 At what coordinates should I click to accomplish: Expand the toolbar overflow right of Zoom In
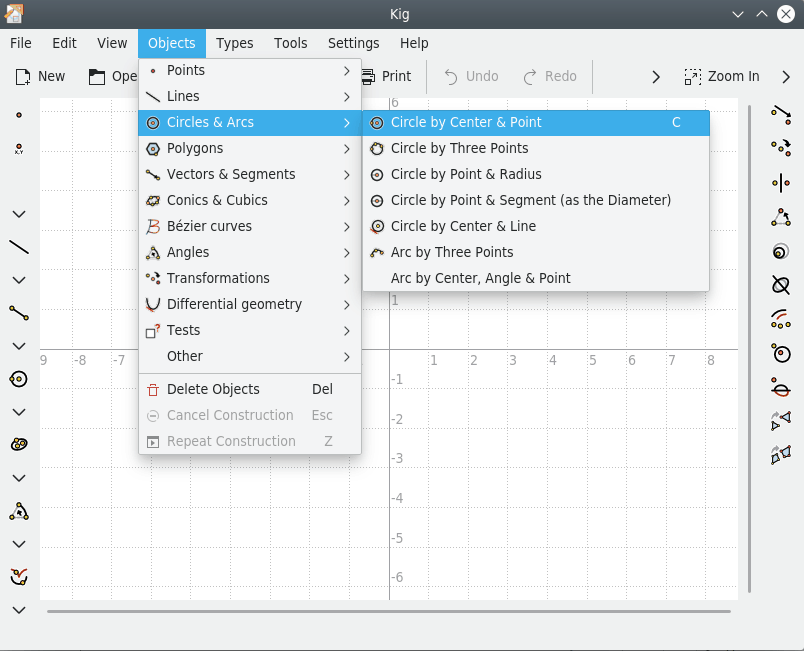(x=786, y=77)
